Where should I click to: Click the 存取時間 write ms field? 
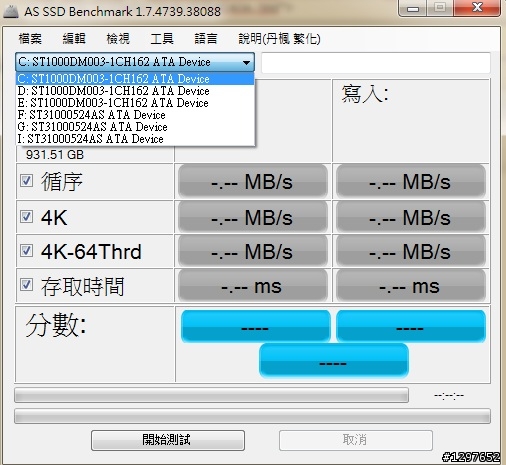pos(411,286)
